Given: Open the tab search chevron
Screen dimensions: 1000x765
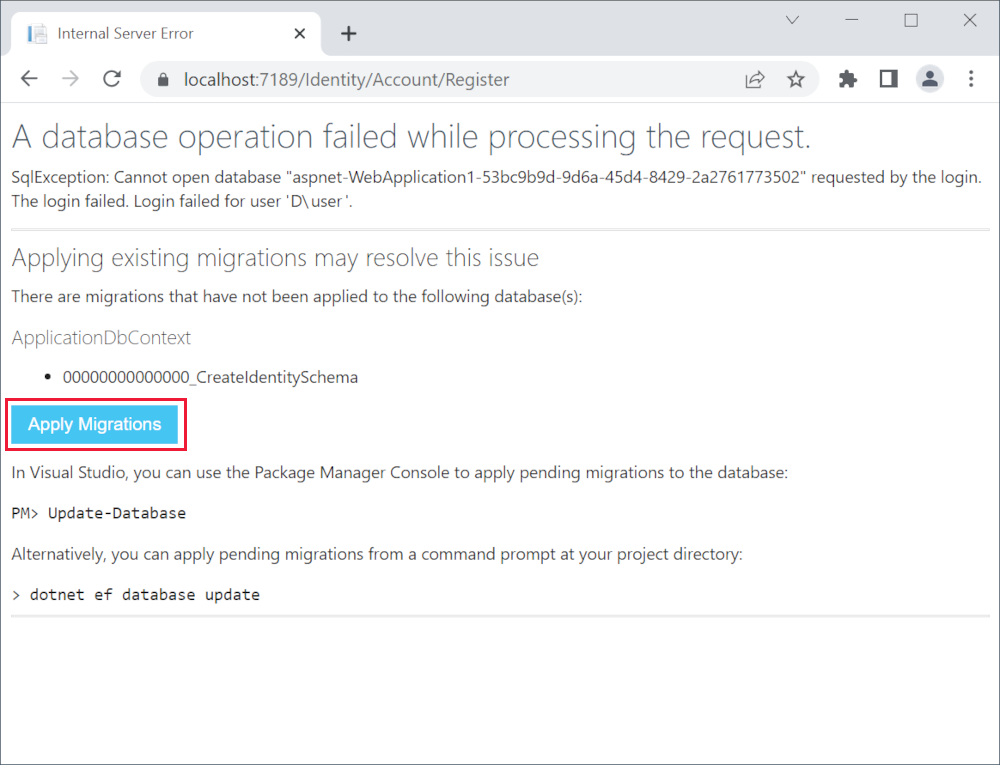Looking at the screenshot, I should (x=792, y=19).
